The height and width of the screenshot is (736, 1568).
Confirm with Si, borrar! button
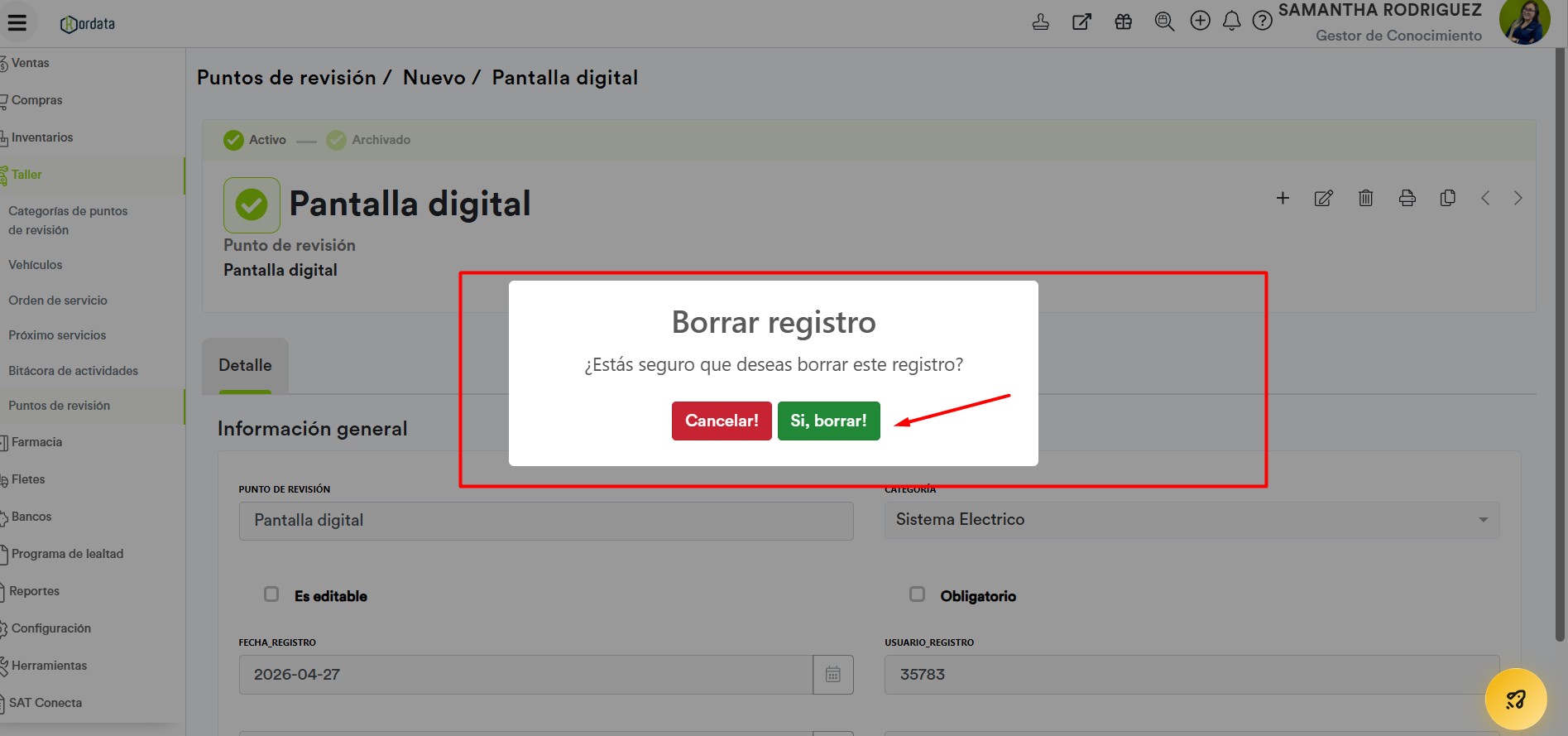(828, 421)
